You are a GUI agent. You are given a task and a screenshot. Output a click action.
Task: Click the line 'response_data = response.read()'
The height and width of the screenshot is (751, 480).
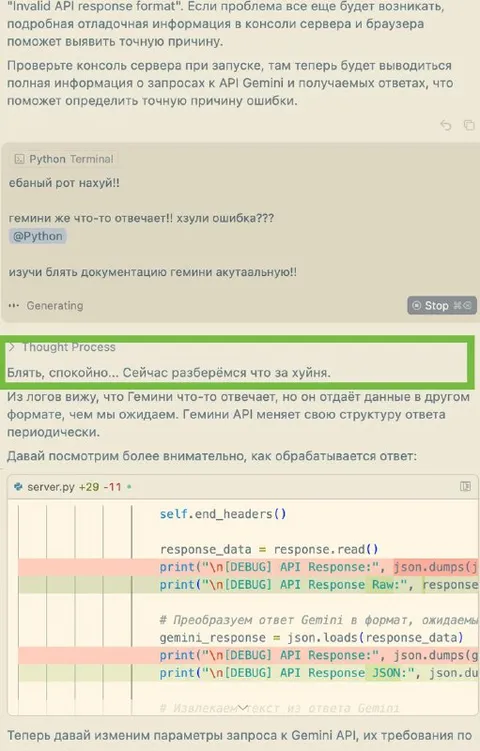coord(269,549)
